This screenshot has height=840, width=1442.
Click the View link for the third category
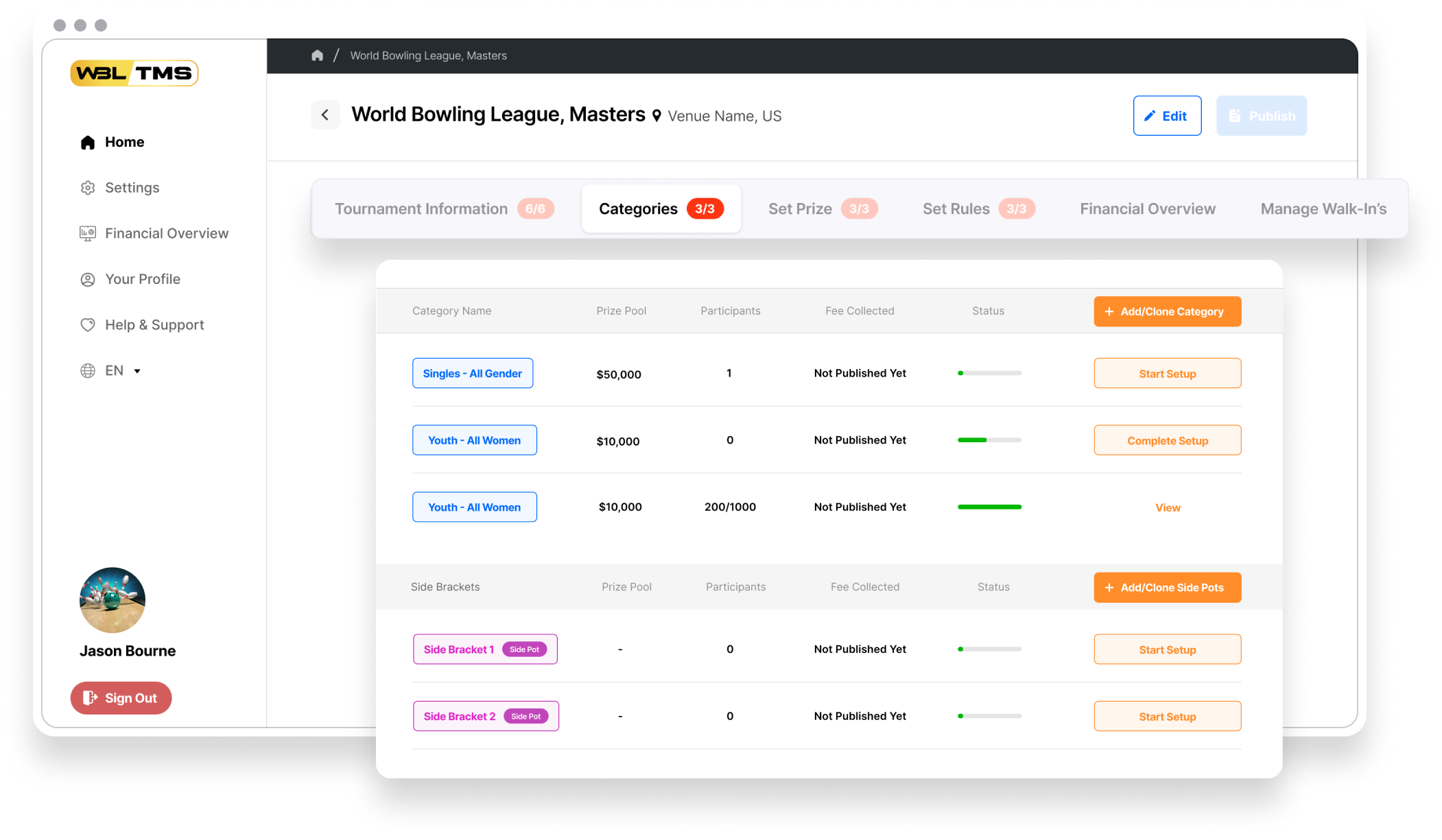click(1168, 507)
